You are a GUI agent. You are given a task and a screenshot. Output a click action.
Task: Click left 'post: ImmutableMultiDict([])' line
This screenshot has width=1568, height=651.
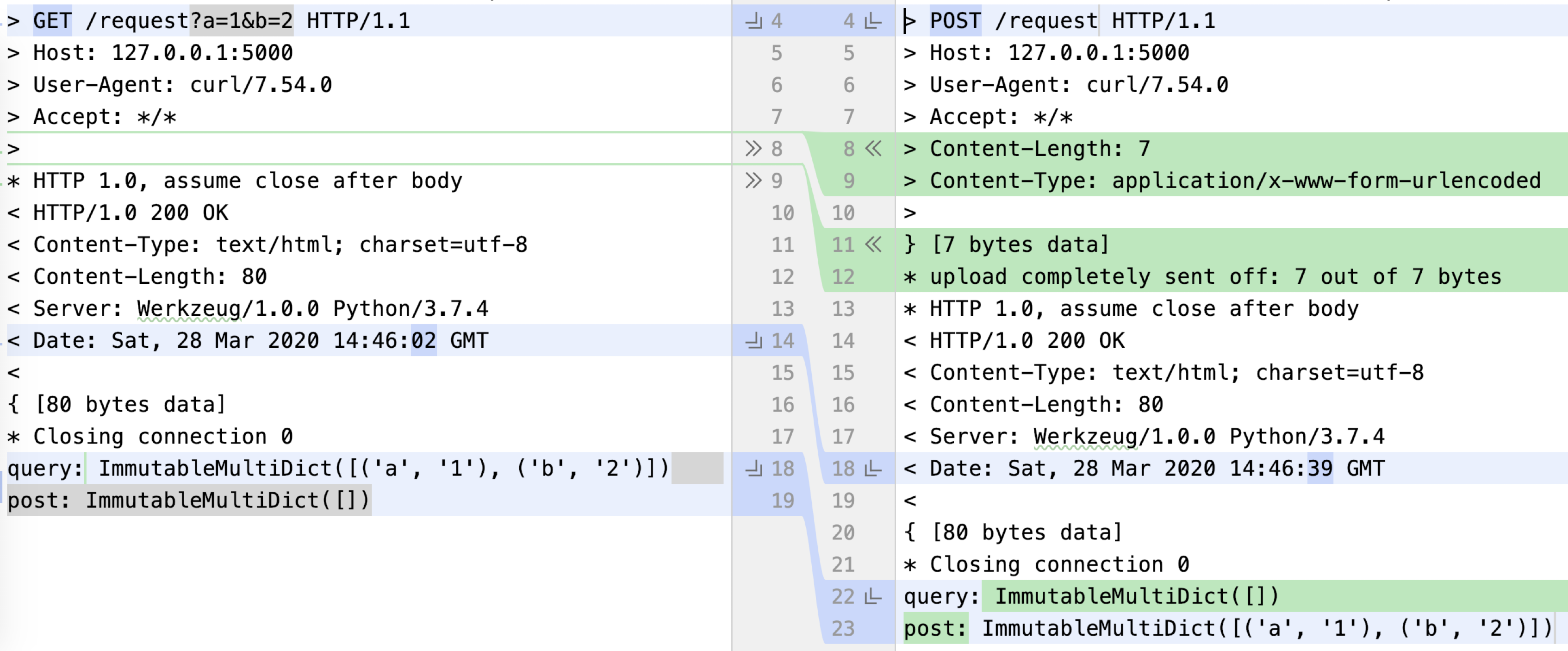coord(189,500)
